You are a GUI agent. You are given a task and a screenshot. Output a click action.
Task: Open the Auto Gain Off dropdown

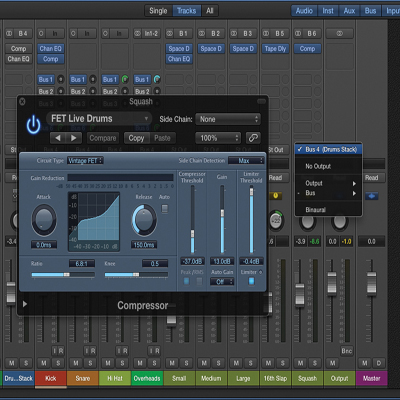222,282
